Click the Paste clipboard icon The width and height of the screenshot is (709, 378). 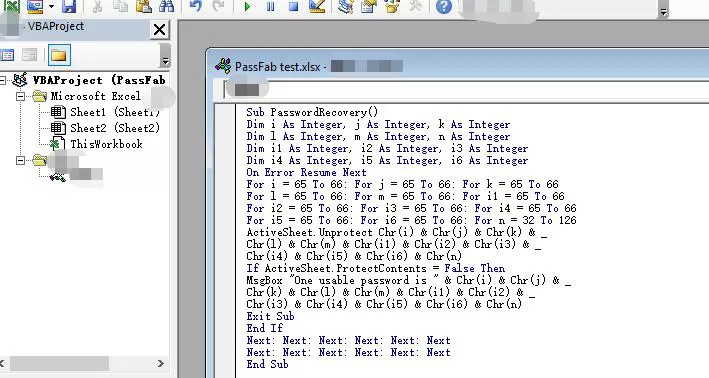143,6
